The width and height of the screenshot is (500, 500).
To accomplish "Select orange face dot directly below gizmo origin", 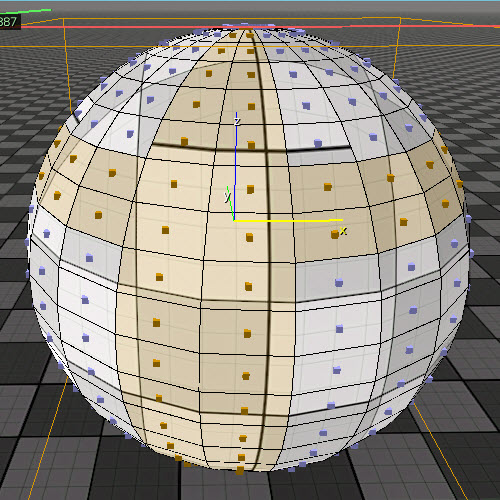I will pyautogui.click(x=249, y=237).
